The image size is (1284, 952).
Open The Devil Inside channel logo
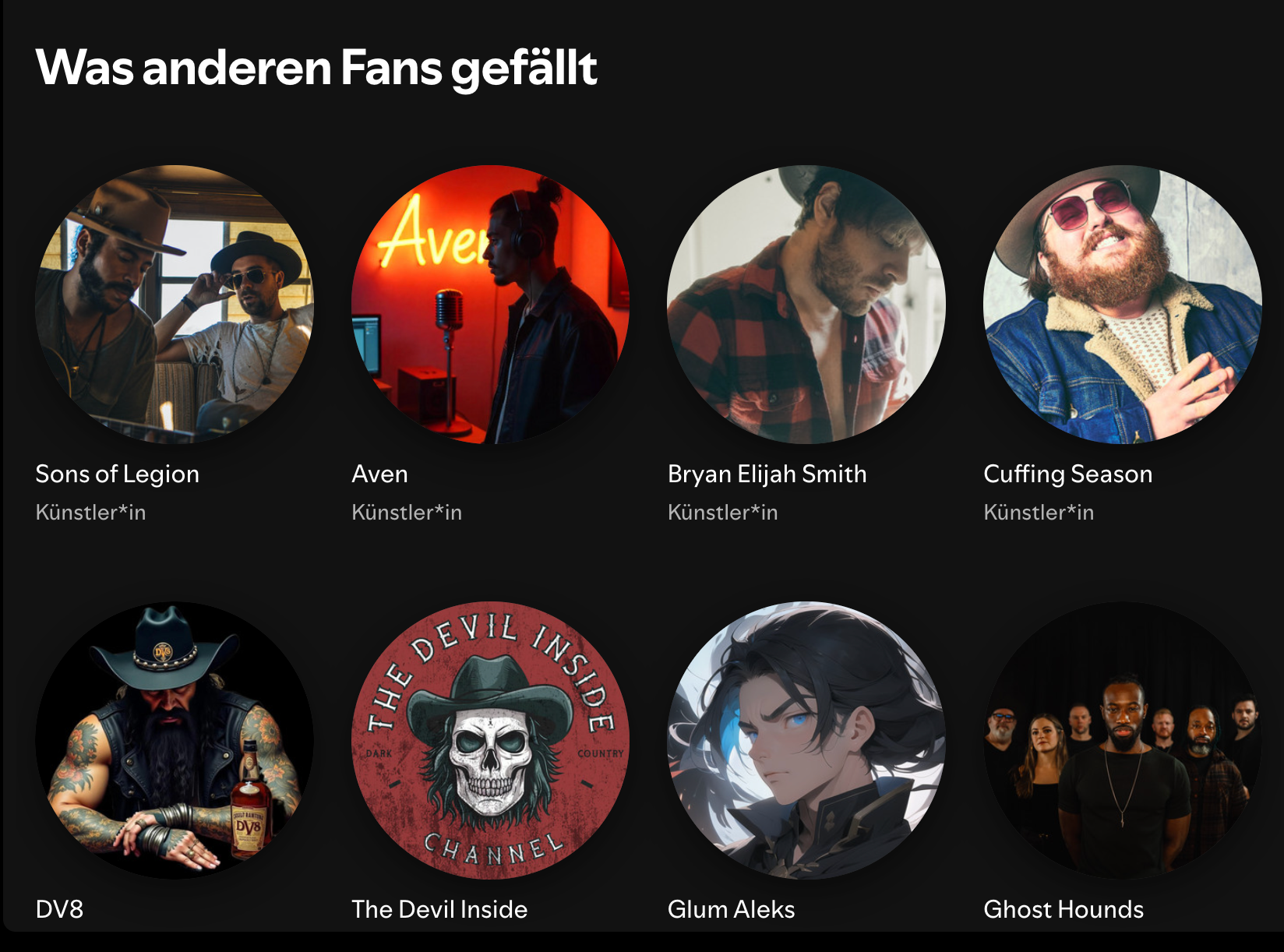coord(490,740)
